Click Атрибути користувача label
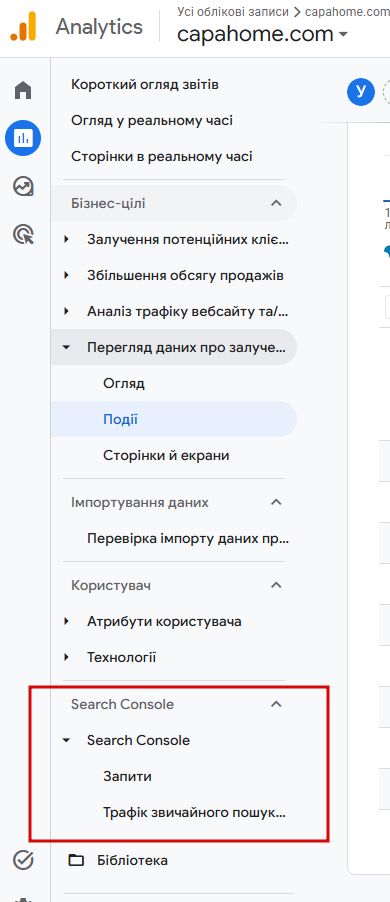This screenshot has height=902, width=390. point(164,621)
